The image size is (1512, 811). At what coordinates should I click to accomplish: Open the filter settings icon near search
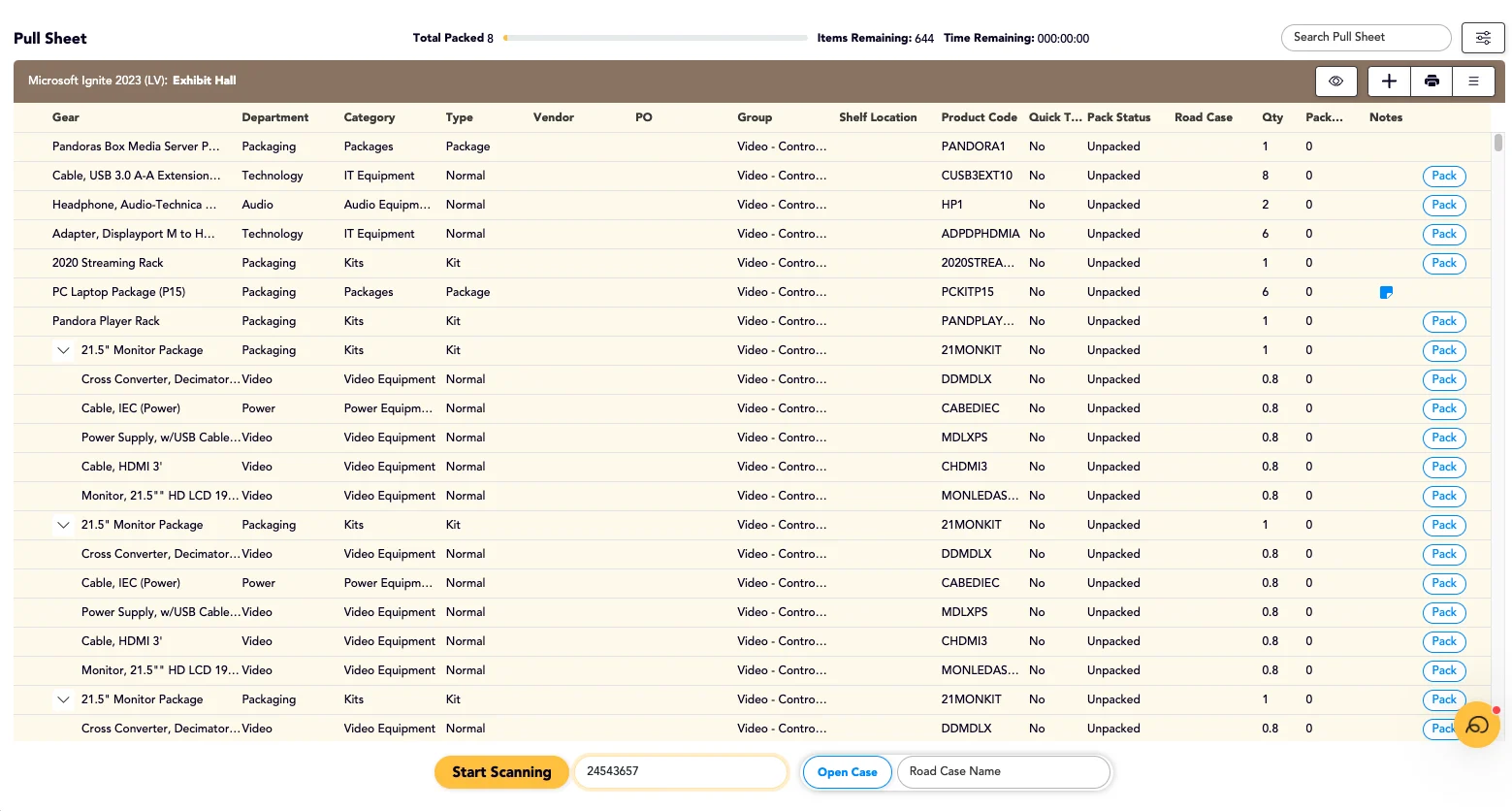point(1483,38)
